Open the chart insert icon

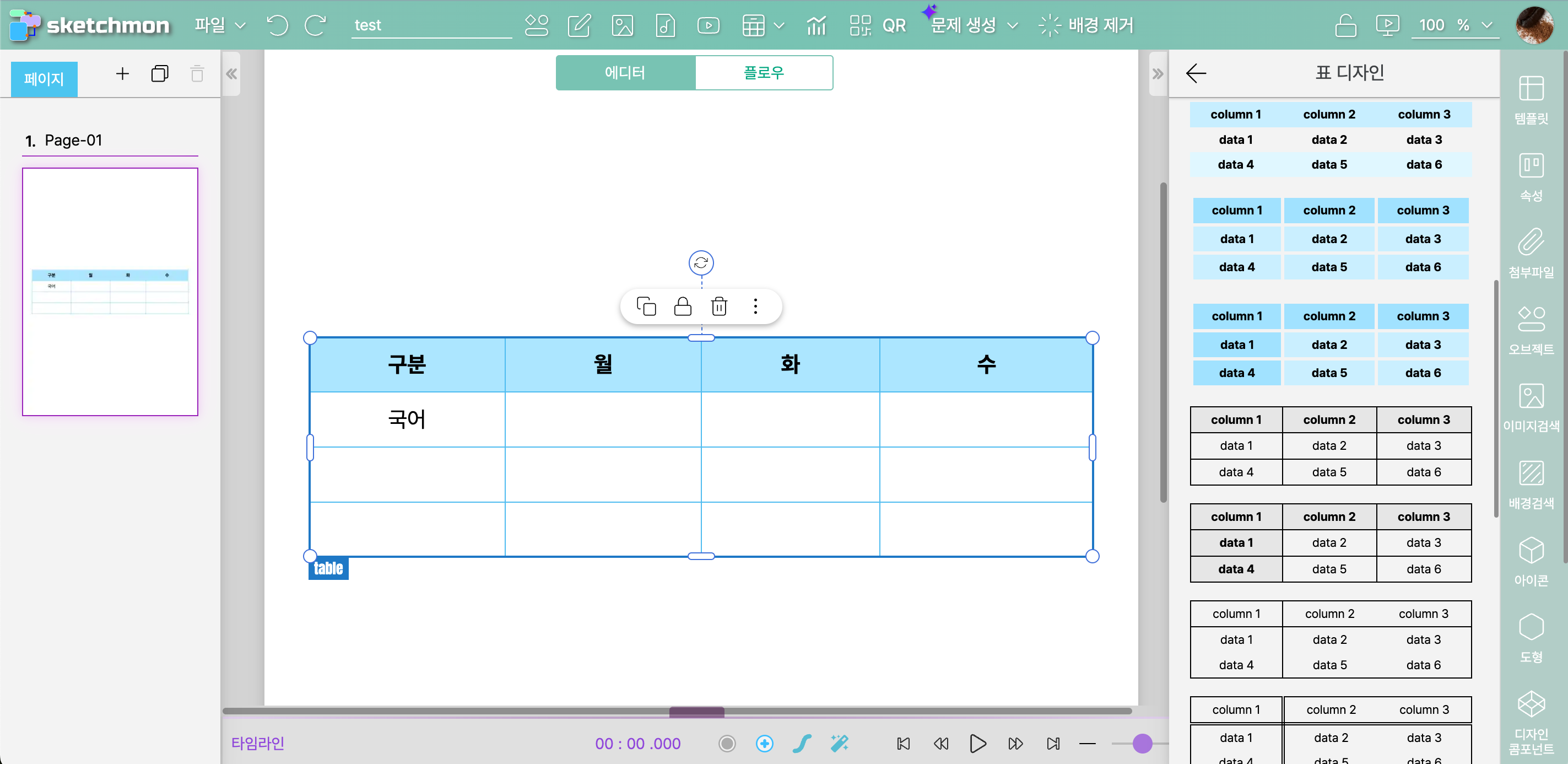[x=815, y=25]
